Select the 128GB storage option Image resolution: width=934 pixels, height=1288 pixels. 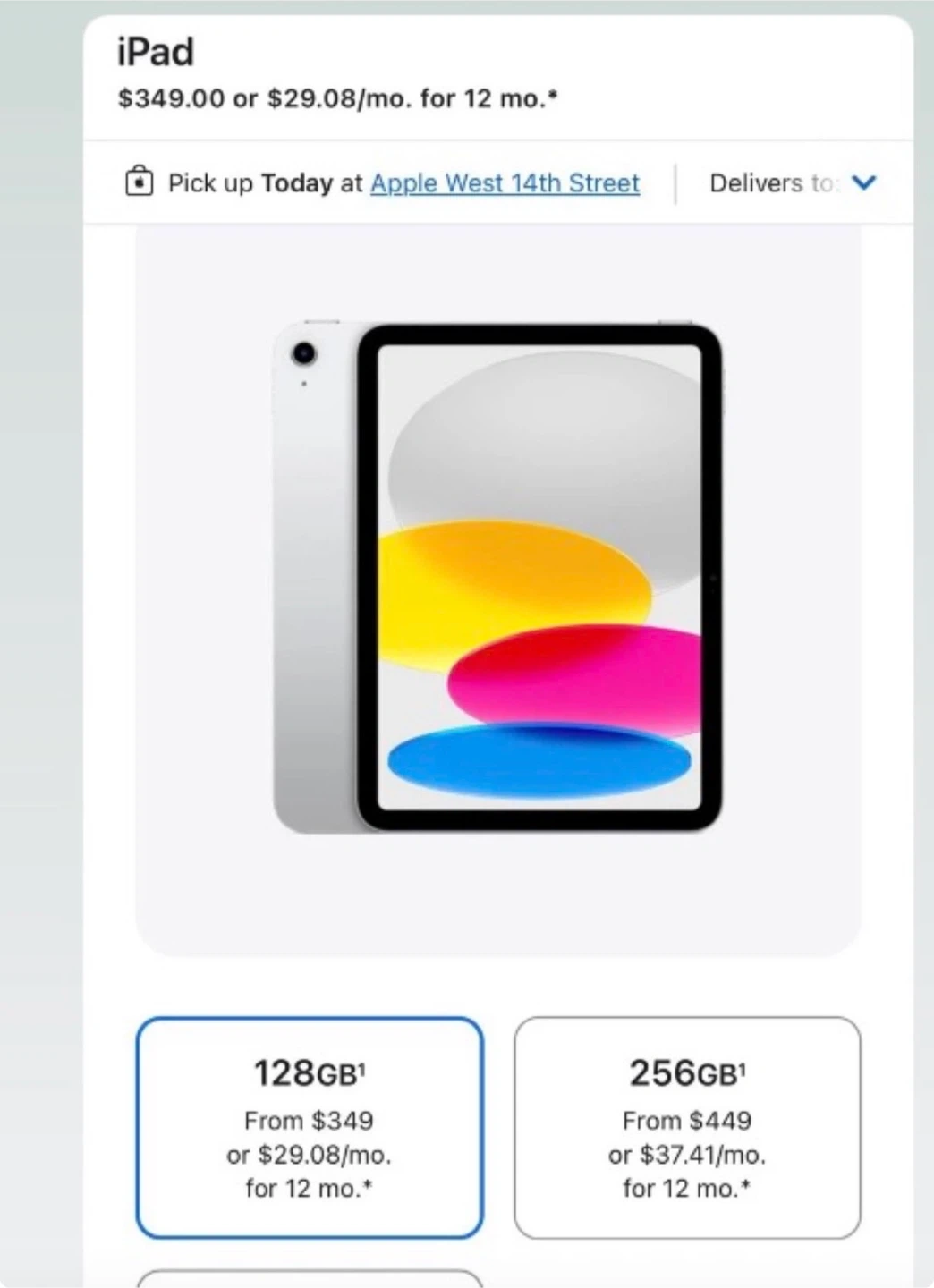coord(310,1127)
